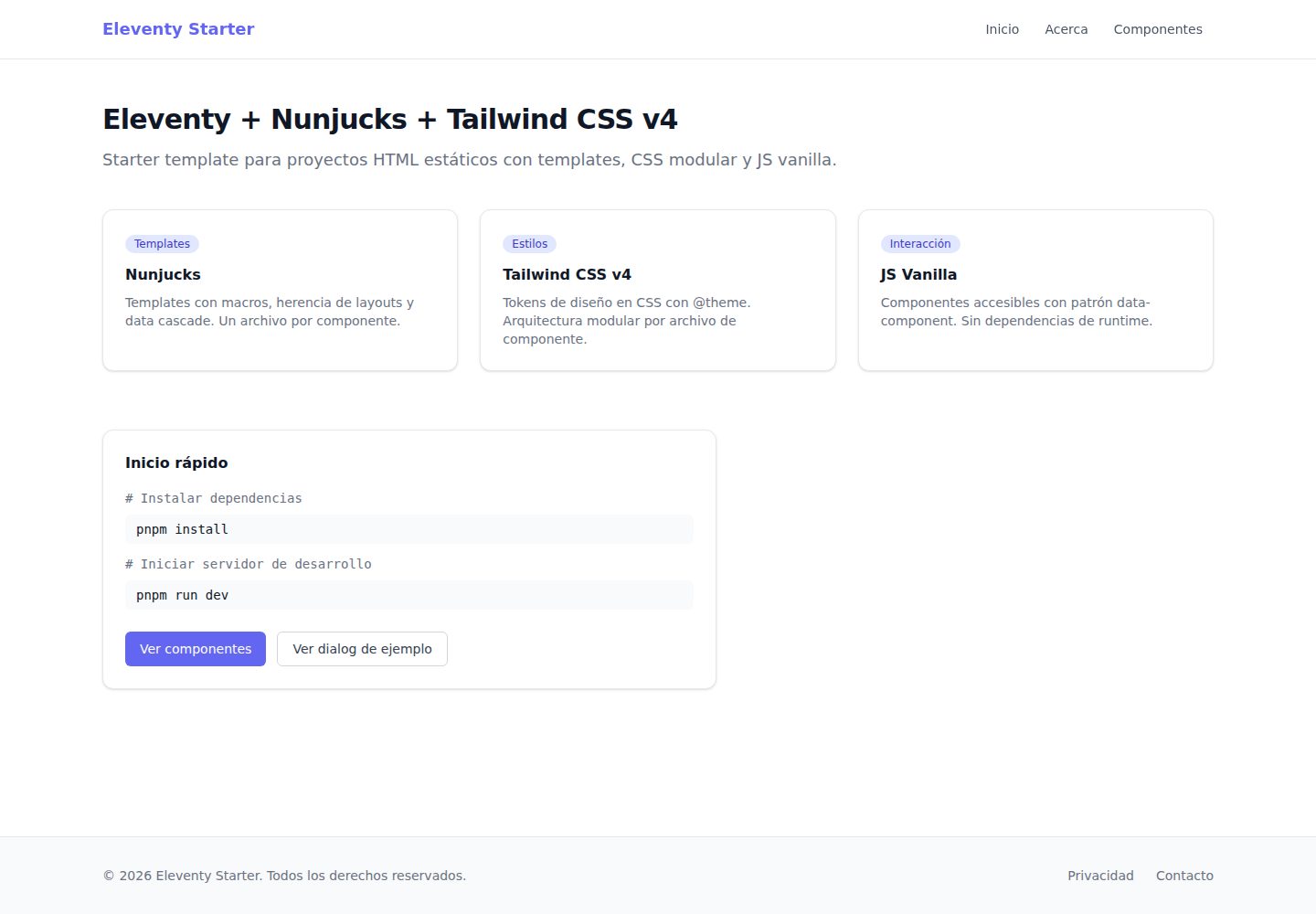Click the Interacción badge
1316x914 pixels.
[x=920, y=244]
